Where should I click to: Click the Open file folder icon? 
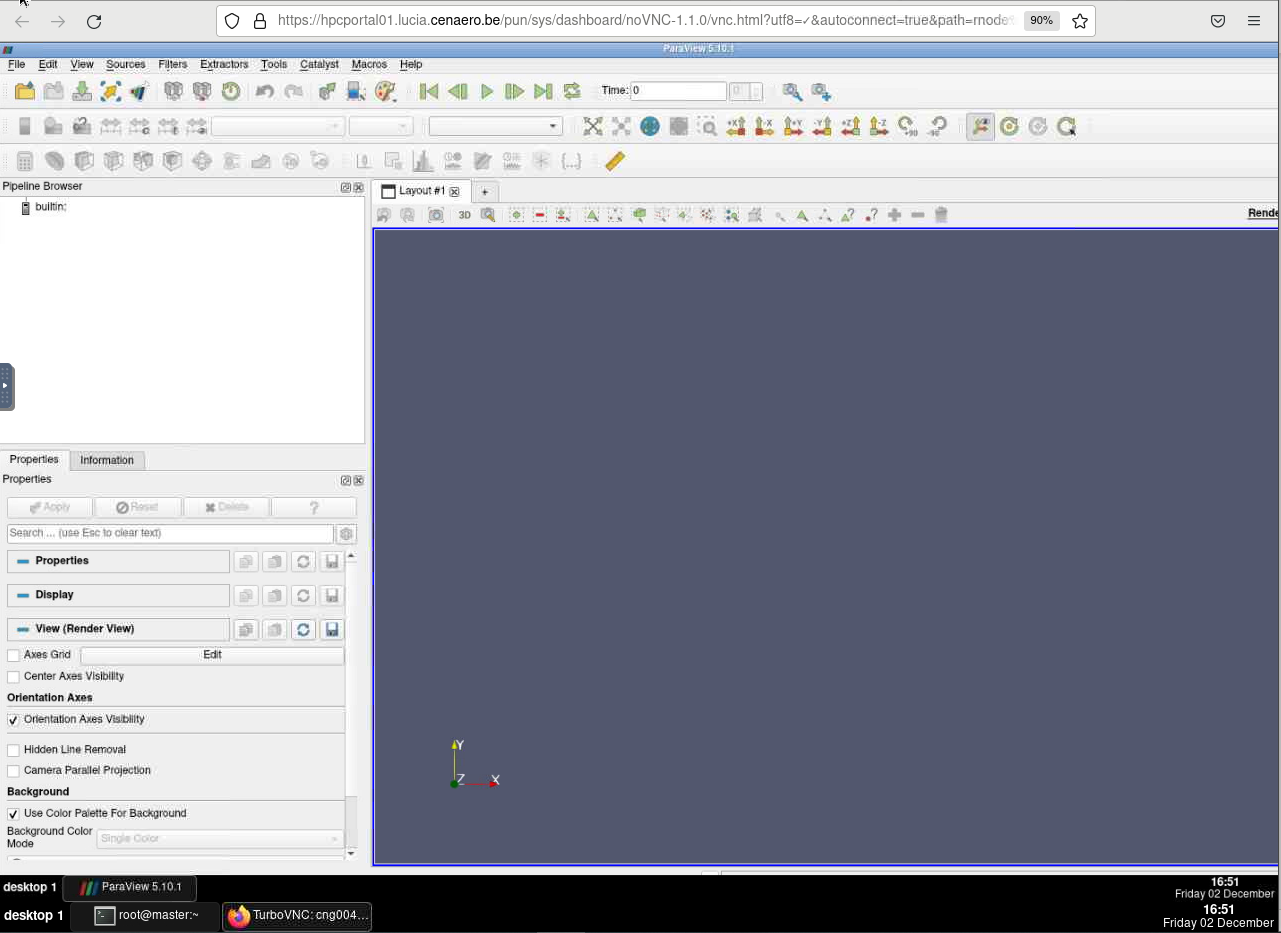click(x=25, y=91)
